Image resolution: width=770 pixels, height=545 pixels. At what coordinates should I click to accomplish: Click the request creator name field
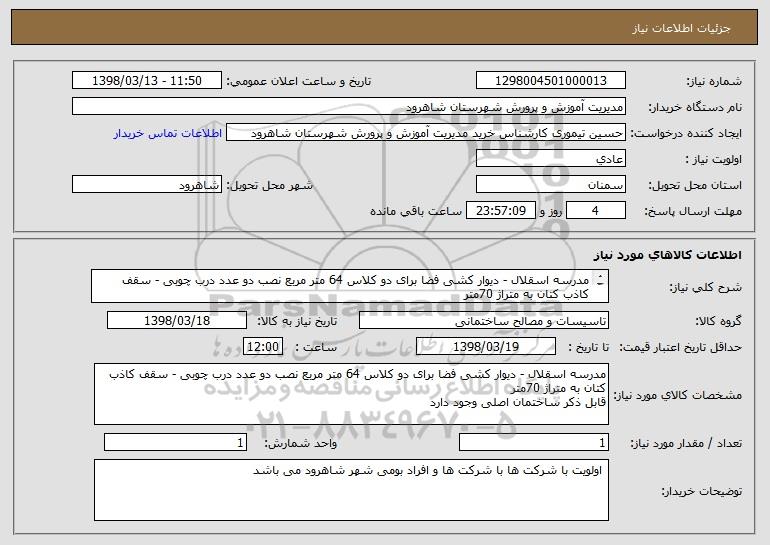(x=426, y=133)
